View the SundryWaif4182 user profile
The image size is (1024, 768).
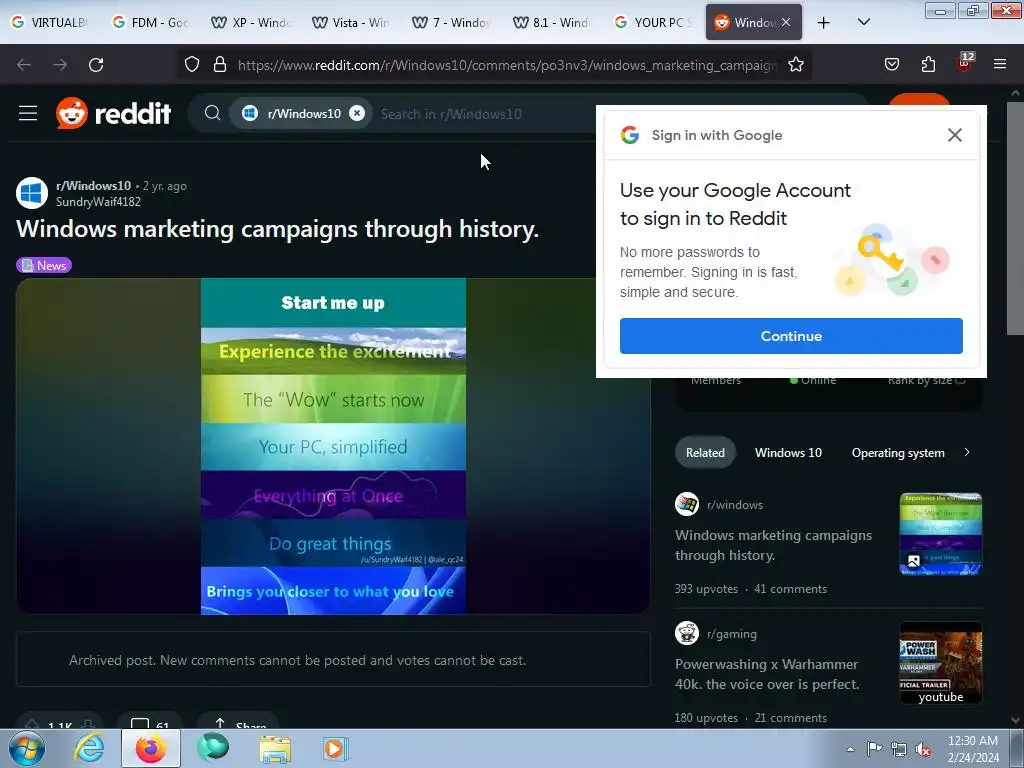coord(98,202)
